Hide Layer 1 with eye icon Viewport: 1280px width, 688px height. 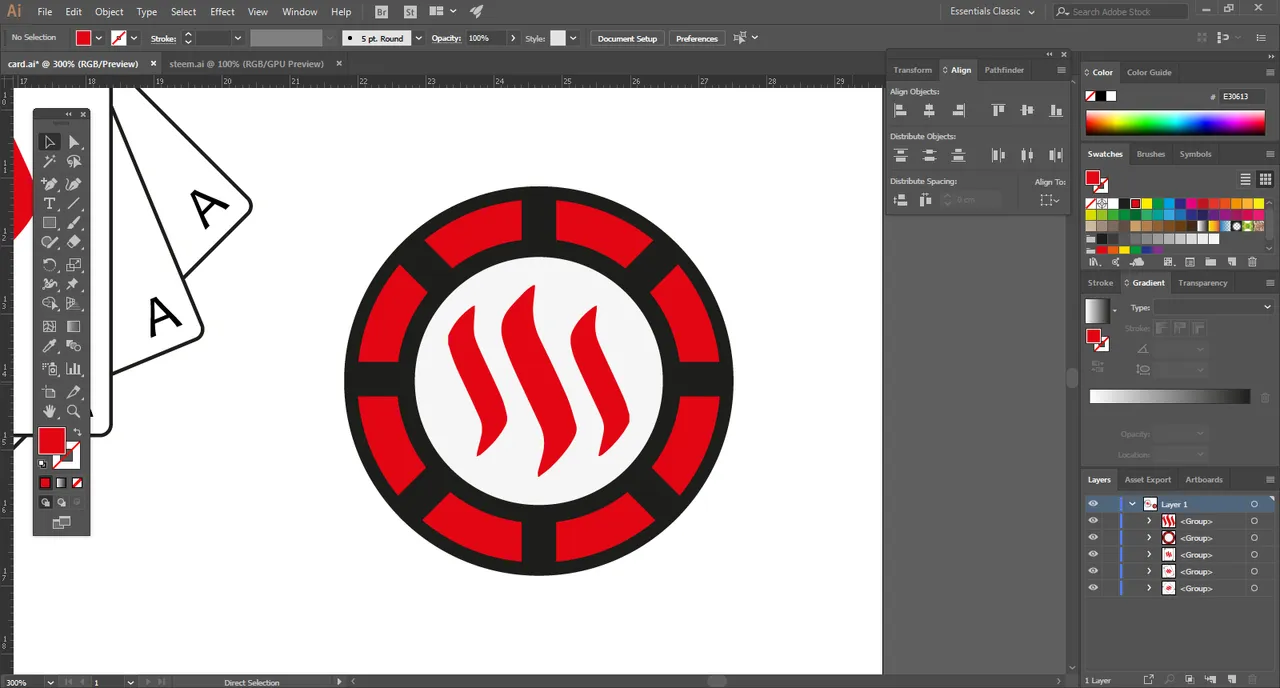point(1093,504)
